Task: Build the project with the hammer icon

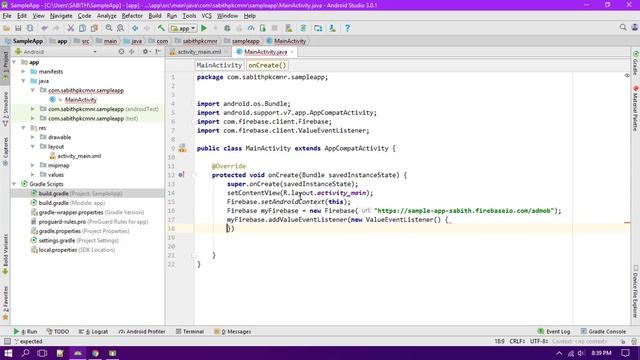Action: coord(161,28)
